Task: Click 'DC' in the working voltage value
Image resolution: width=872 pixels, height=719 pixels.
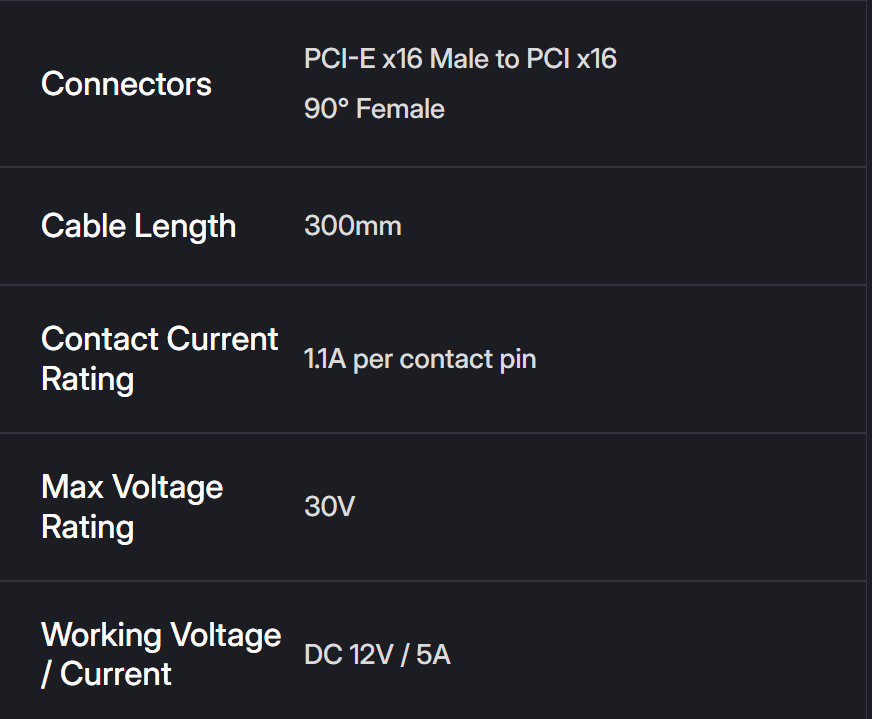Action: (x=323, y=656)
